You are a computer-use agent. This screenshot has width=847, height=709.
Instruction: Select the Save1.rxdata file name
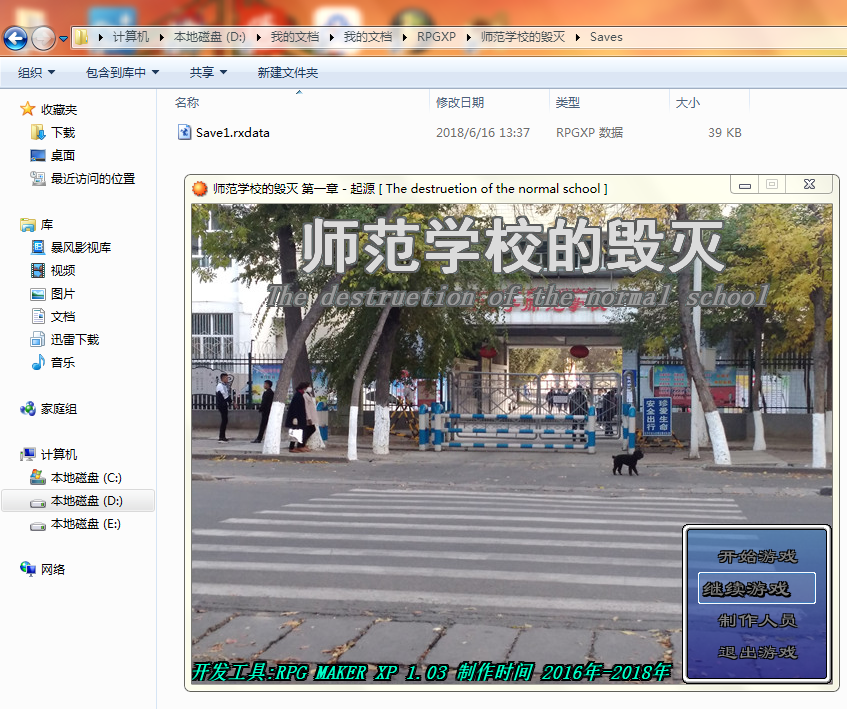pyautogui.click(x=233, y=133)
